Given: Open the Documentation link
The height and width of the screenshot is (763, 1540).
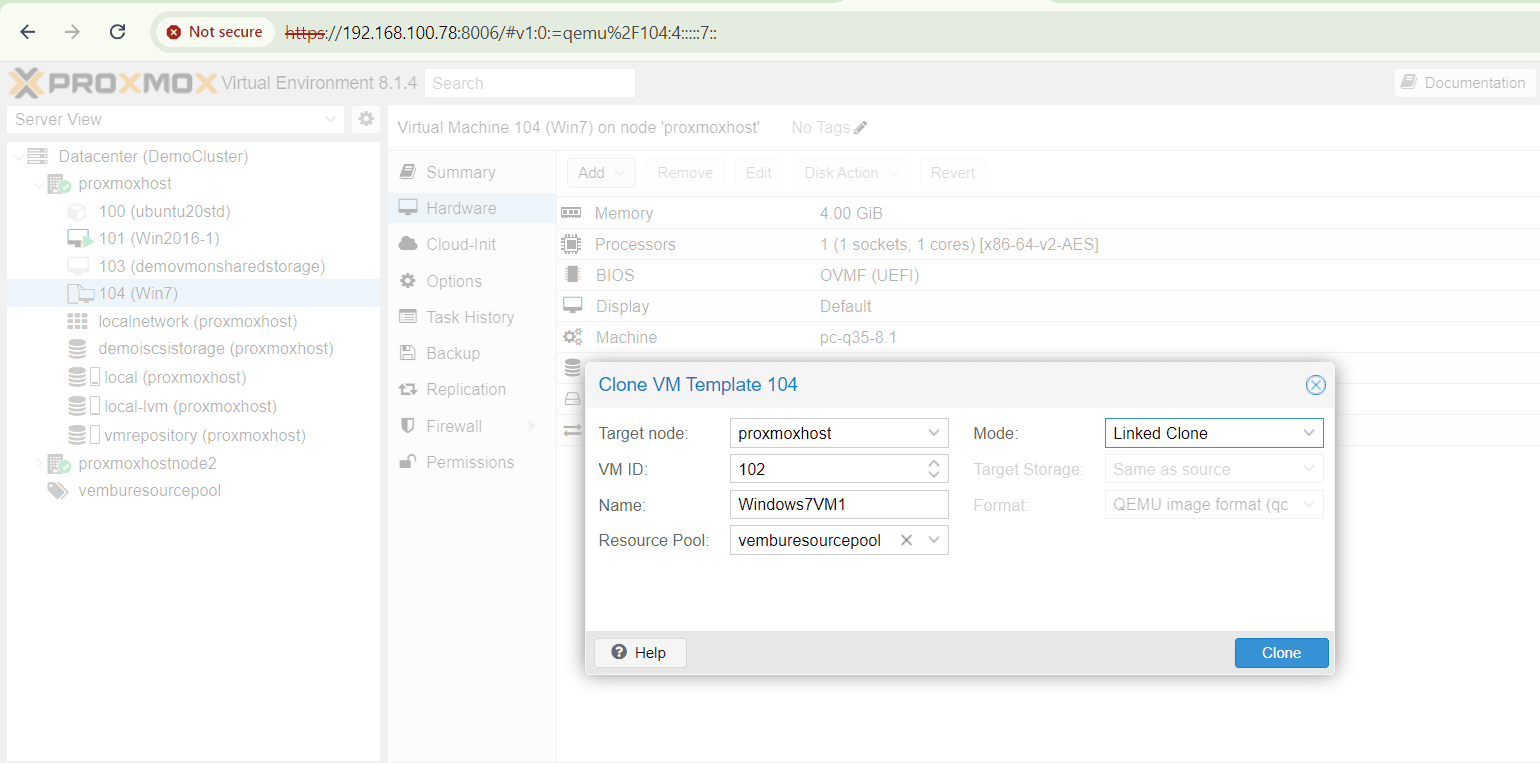Looking at the screenshot, I should 1464,83.
